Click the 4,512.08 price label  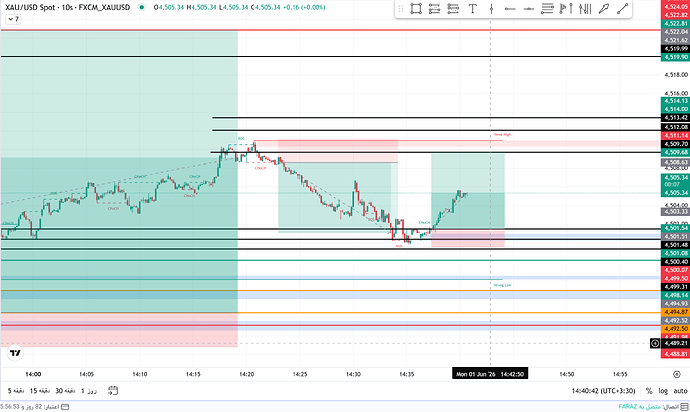tap(675, 127)
